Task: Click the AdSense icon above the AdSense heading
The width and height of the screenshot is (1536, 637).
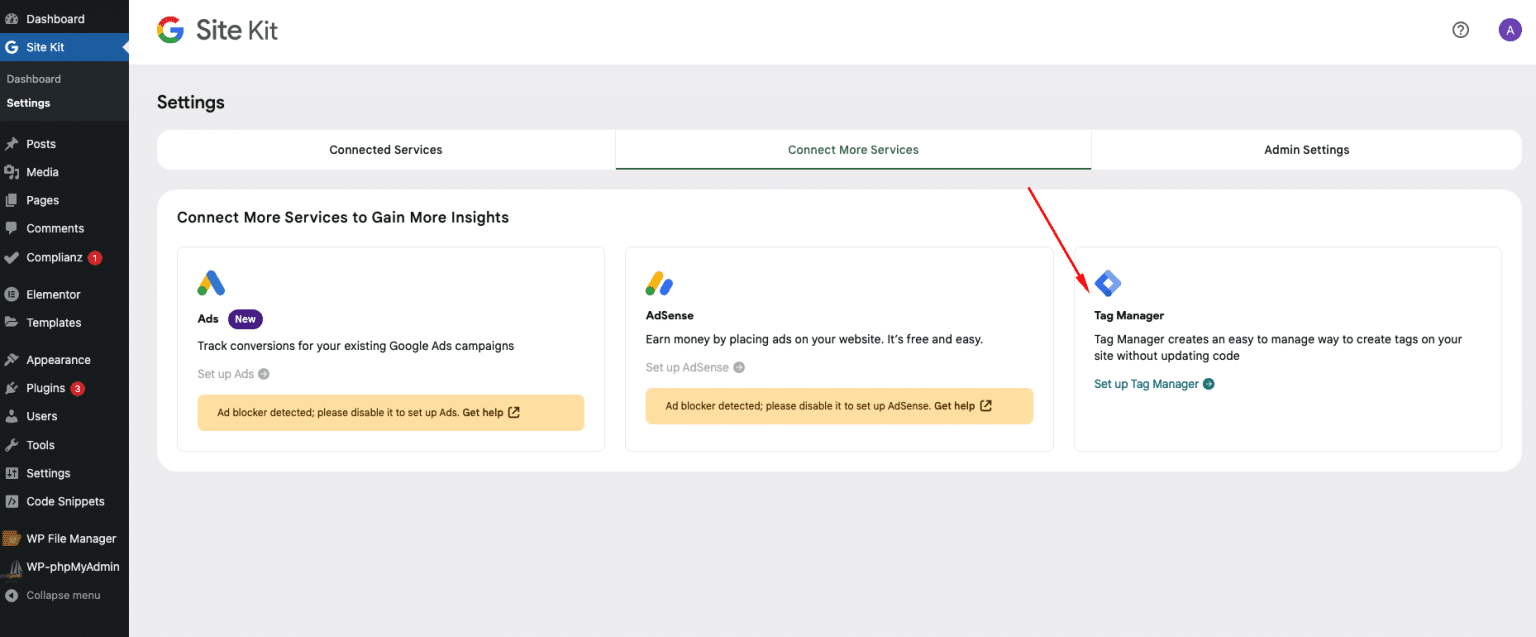Action: tap(659, 283)
